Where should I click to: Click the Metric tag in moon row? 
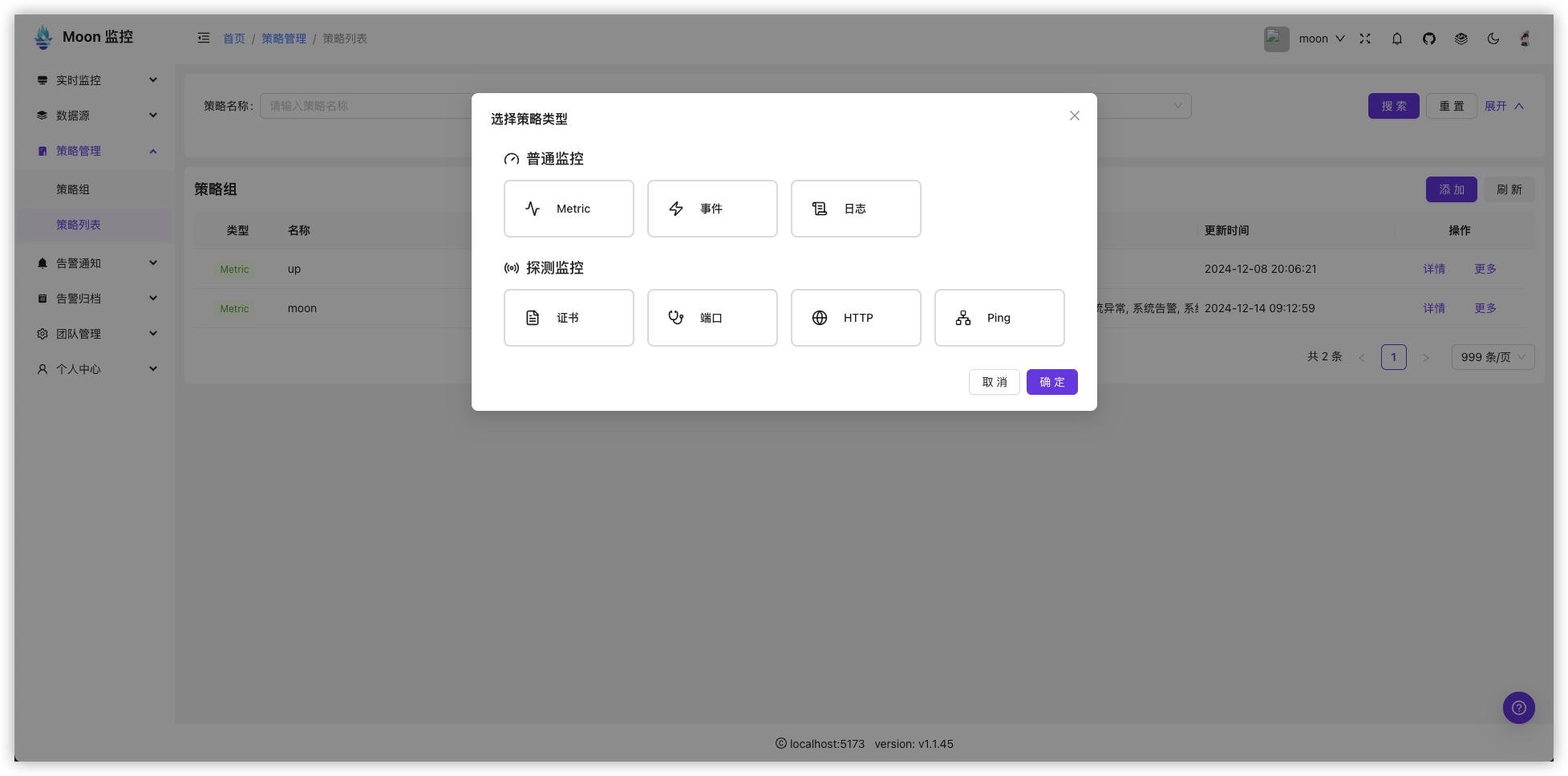point(234,309)
